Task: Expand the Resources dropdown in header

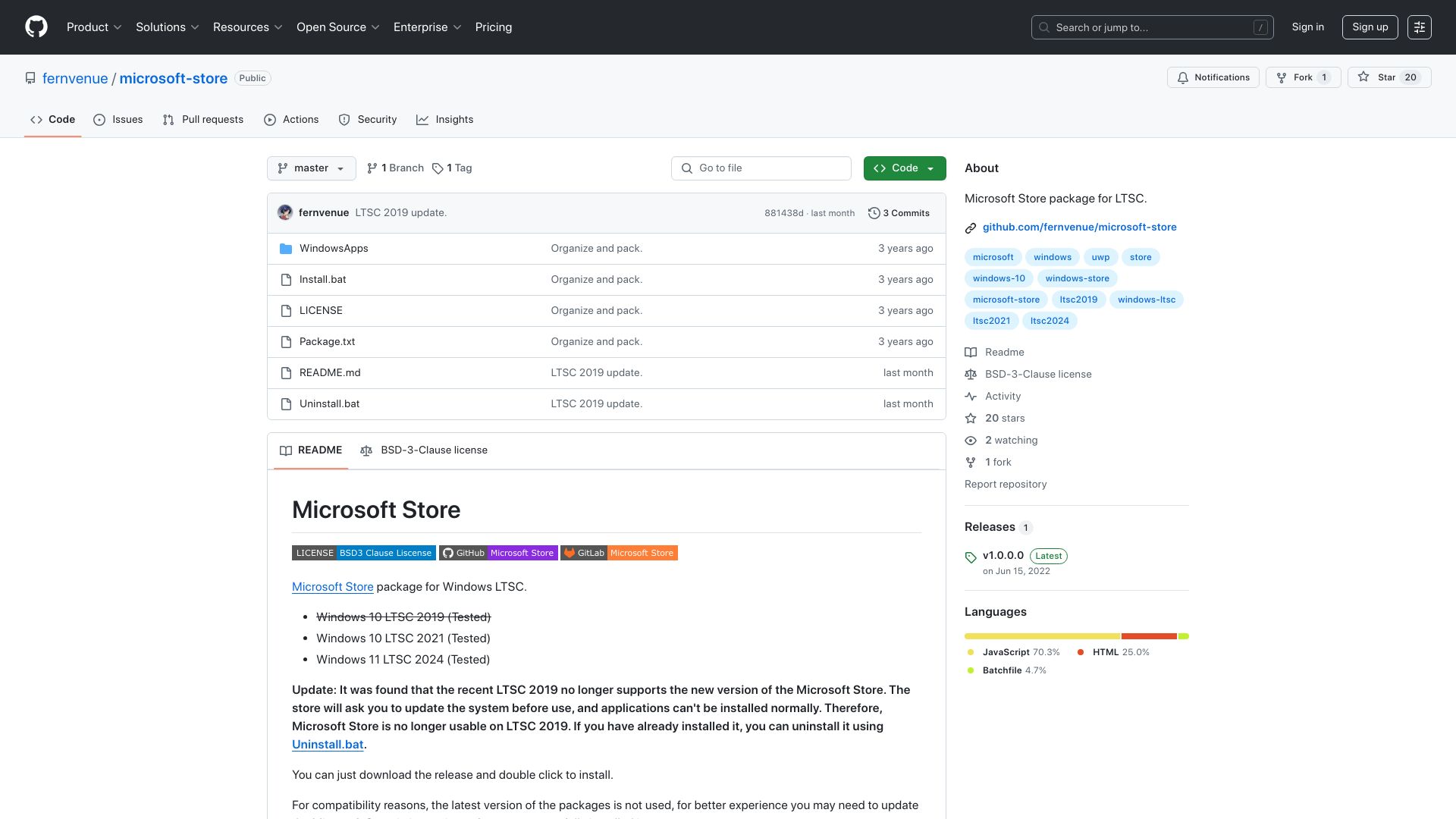Action: [248, 27]
